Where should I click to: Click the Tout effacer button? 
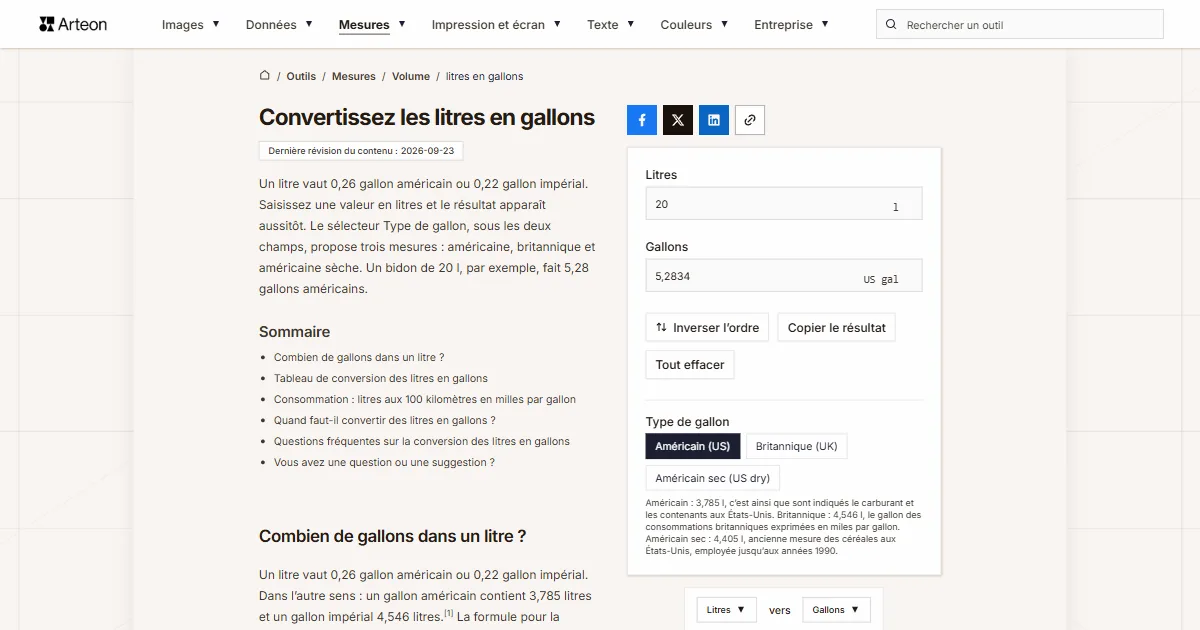tap(690, 365)
